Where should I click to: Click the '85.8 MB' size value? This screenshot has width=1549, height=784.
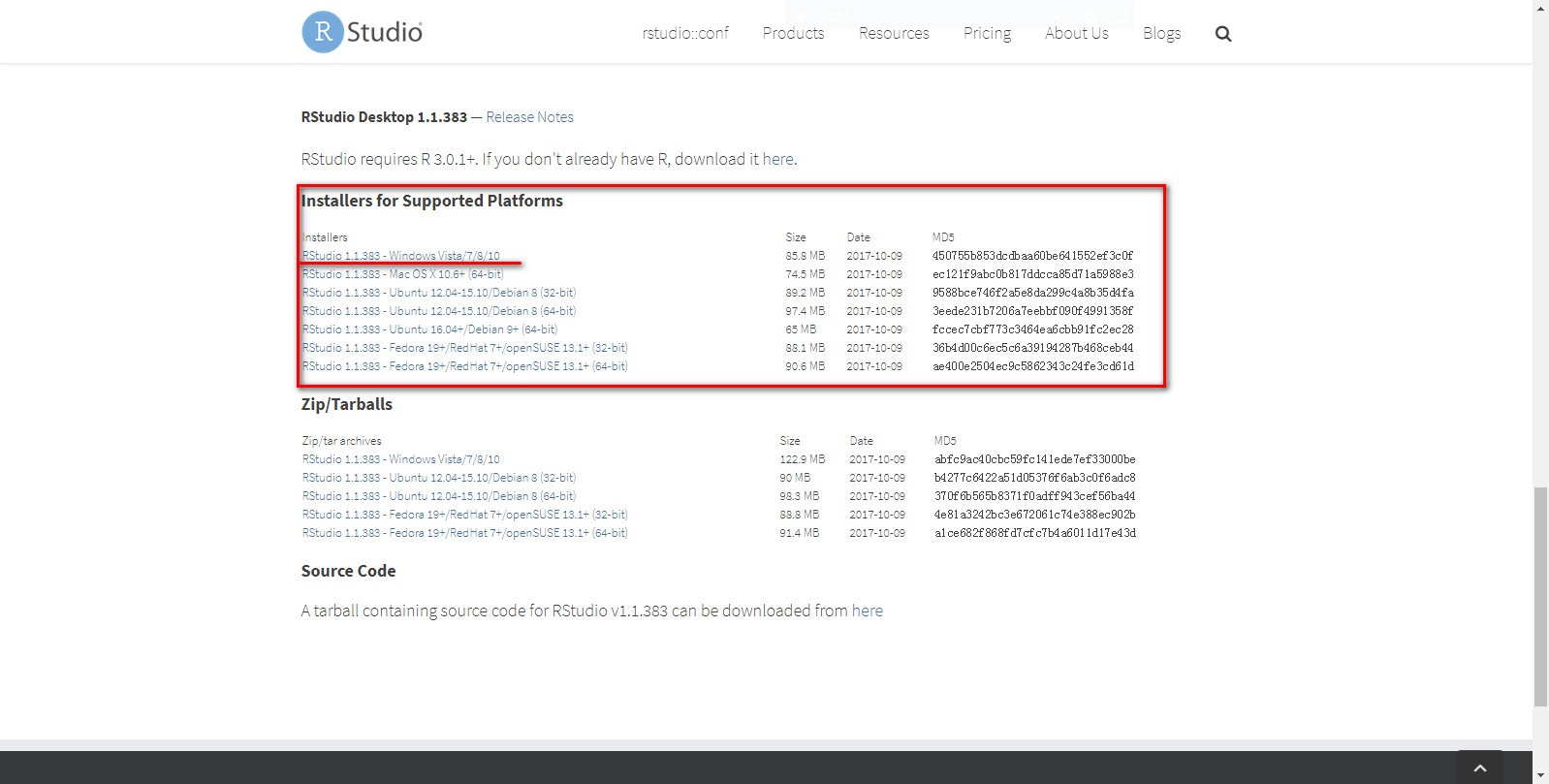coord(806,256)
